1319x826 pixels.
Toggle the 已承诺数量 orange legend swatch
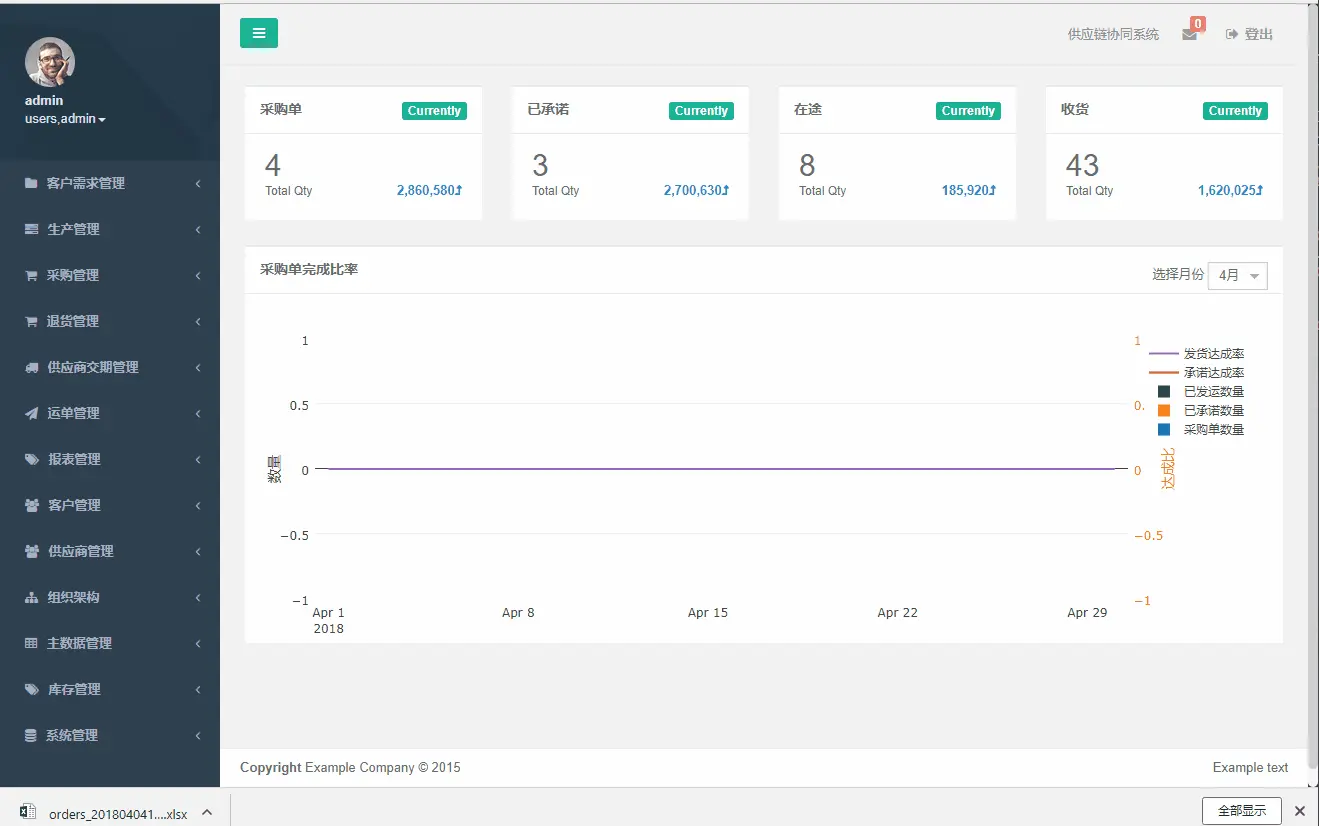1164,411
